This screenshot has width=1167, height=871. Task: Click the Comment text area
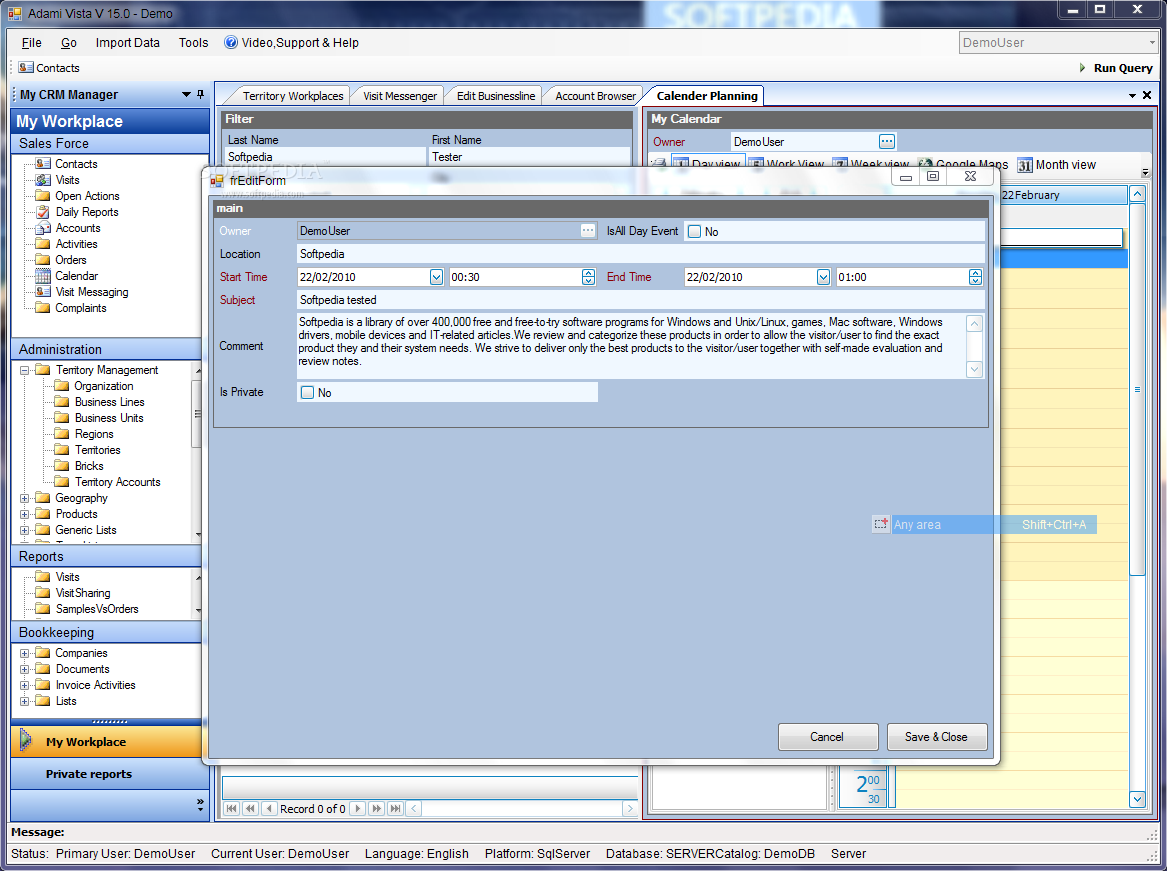631,345
